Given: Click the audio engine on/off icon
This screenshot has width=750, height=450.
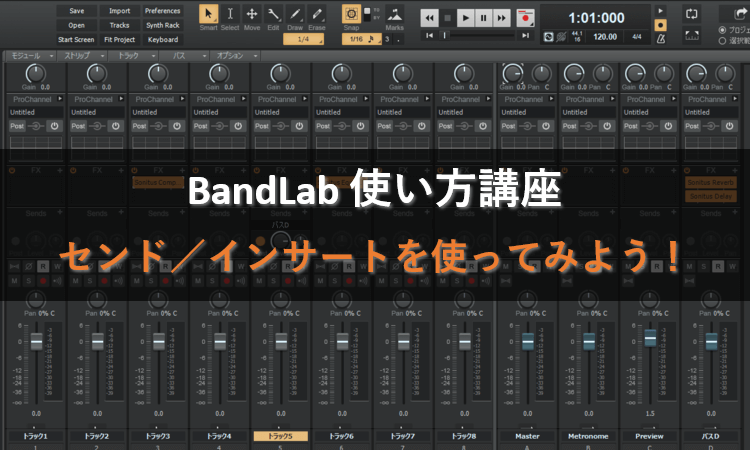Looking at the screenshot, I should pyautogui.click(x=549, y=37).
